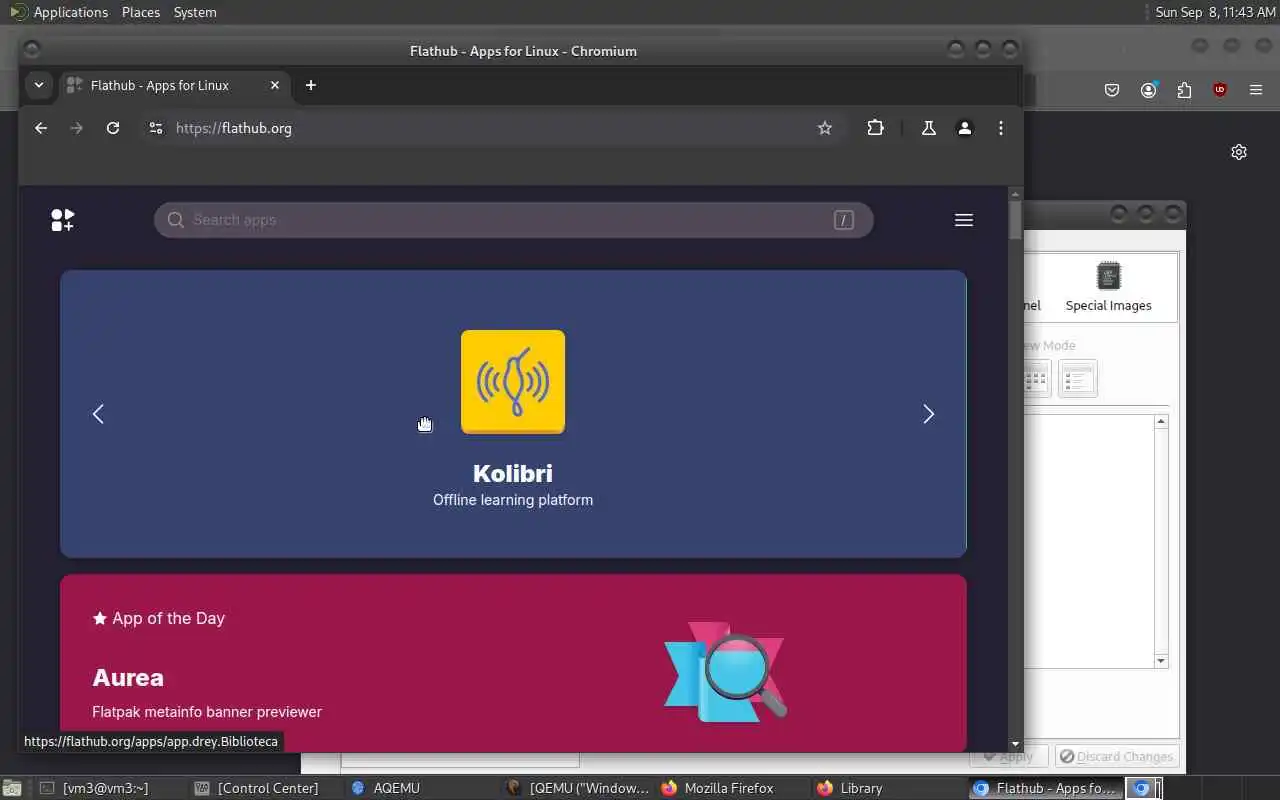Click Firefox Pocket icon in background window
Screen dimensions: 1280x800
click(x=1112, y=90)
